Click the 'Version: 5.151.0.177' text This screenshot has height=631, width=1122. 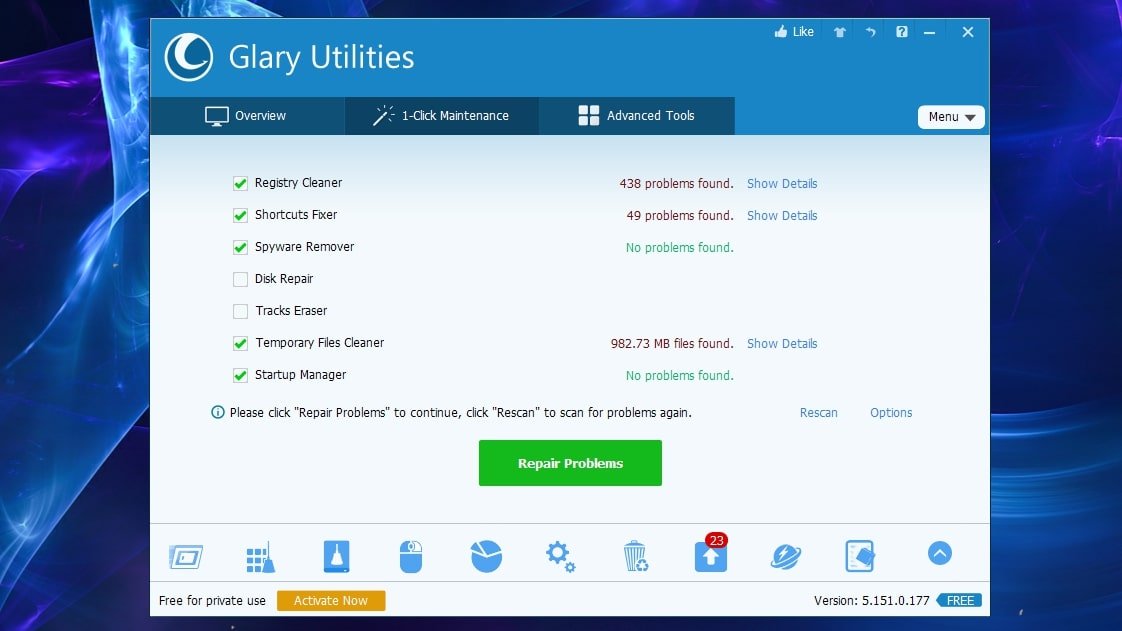coord(872,600)
